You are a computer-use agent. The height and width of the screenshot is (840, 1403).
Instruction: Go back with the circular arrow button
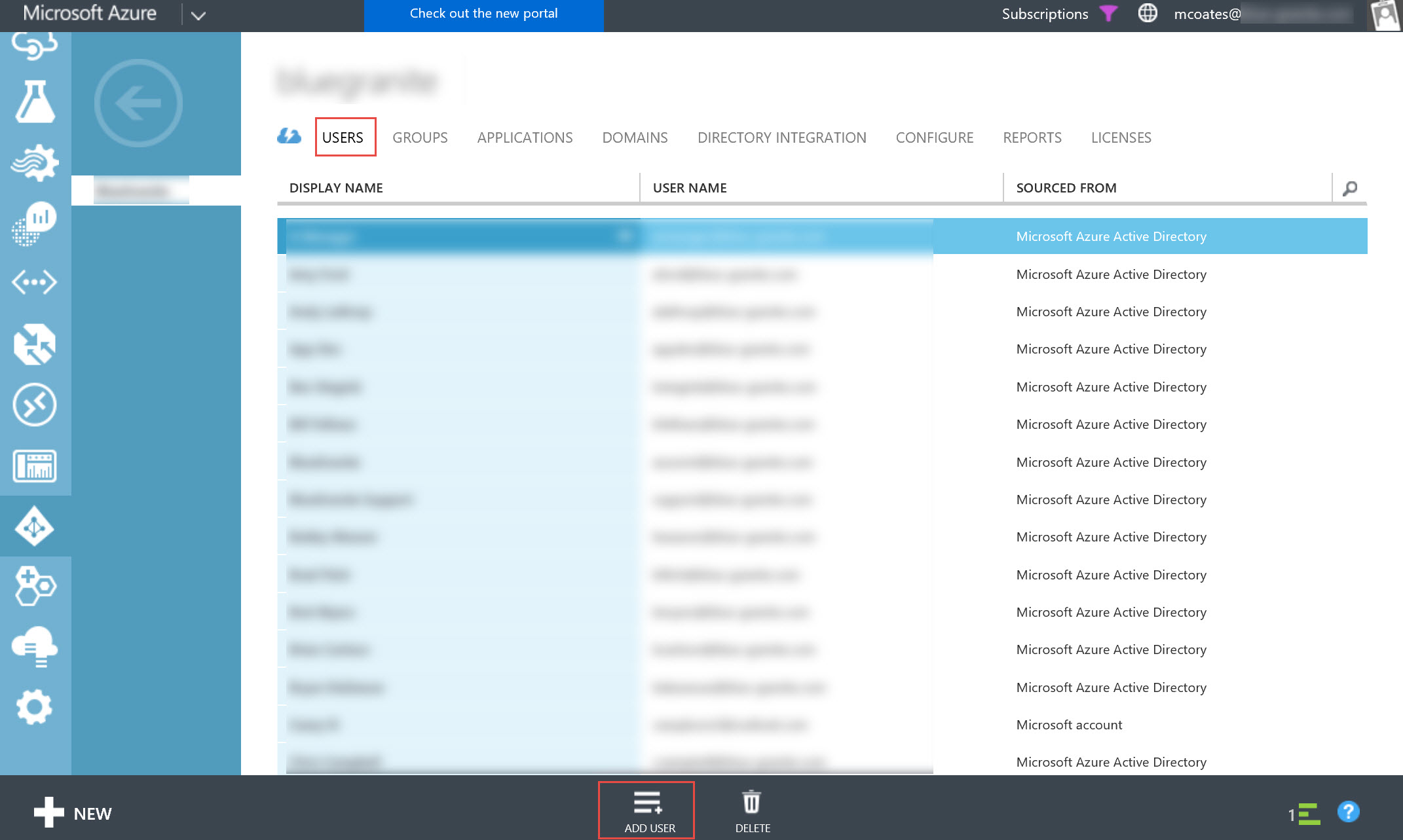coord(138,103)
